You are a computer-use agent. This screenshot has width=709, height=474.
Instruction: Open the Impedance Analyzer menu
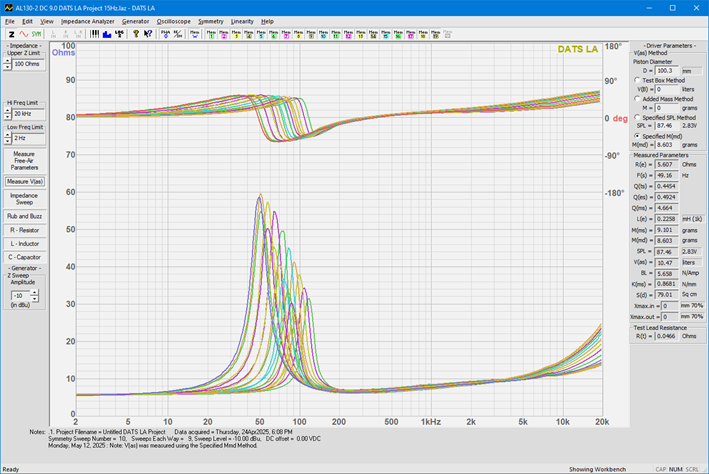[x=88, y=21]
